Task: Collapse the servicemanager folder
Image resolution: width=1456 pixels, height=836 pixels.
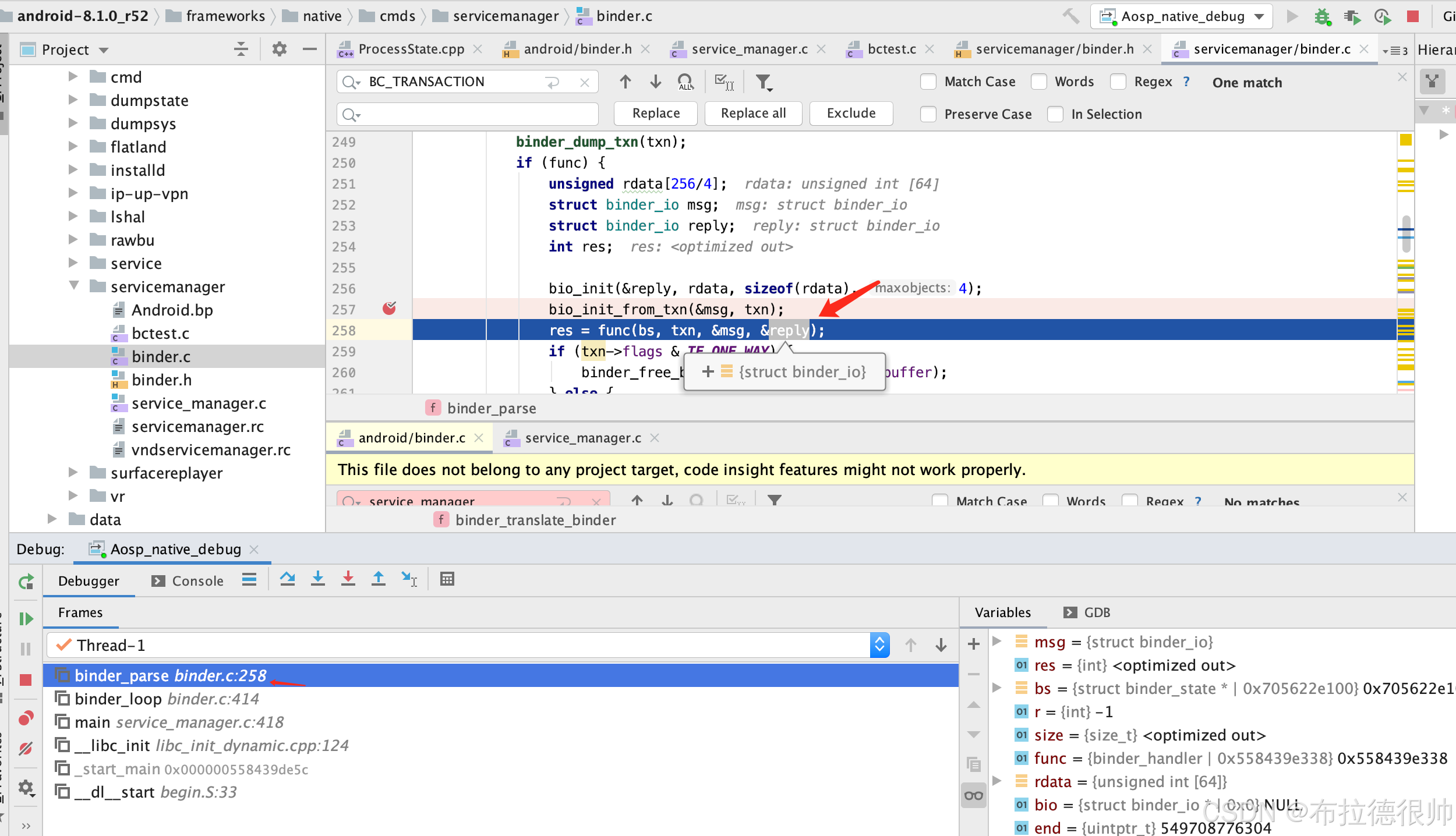Action: [73, 286]
